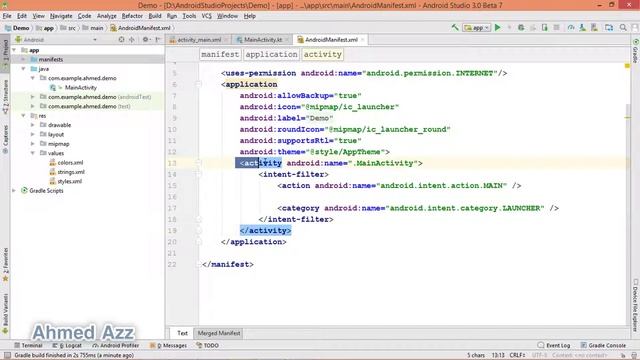Screen dimensions: 640x360
Task: Click Attach debugger to Android process icon
Action: coord(544,27)
